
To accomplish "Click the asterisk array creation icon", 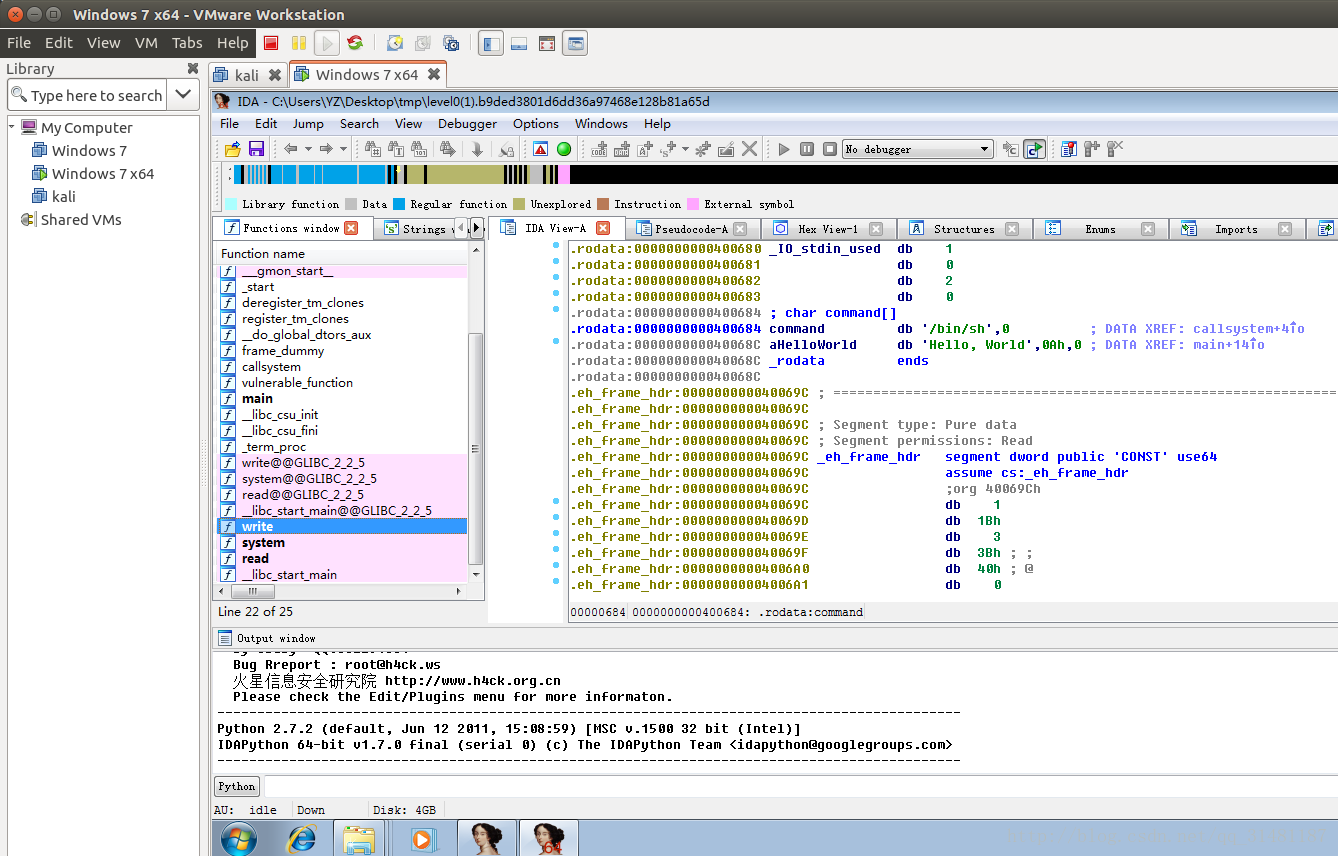I will pos(702,149).
